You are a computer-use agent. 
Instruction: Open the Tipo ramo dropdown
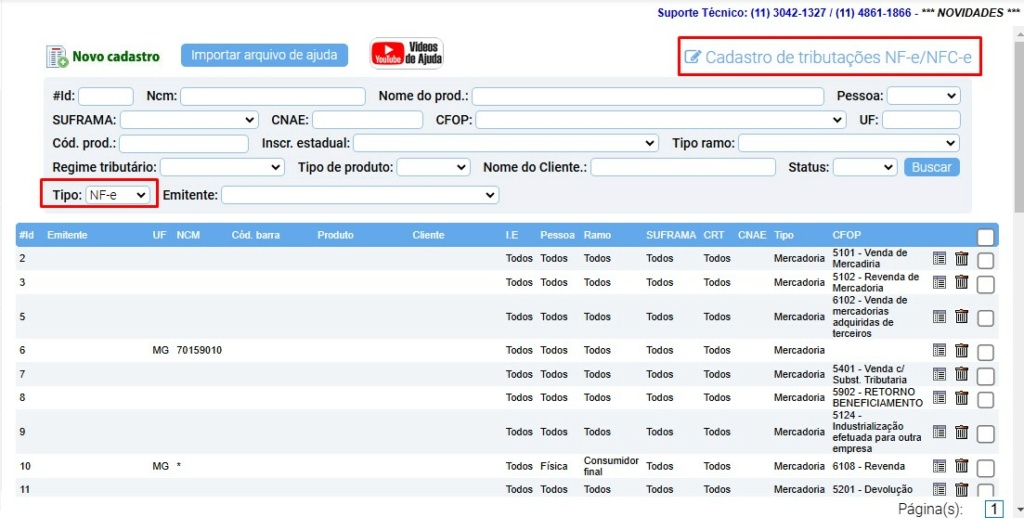(x=848, y=143)
